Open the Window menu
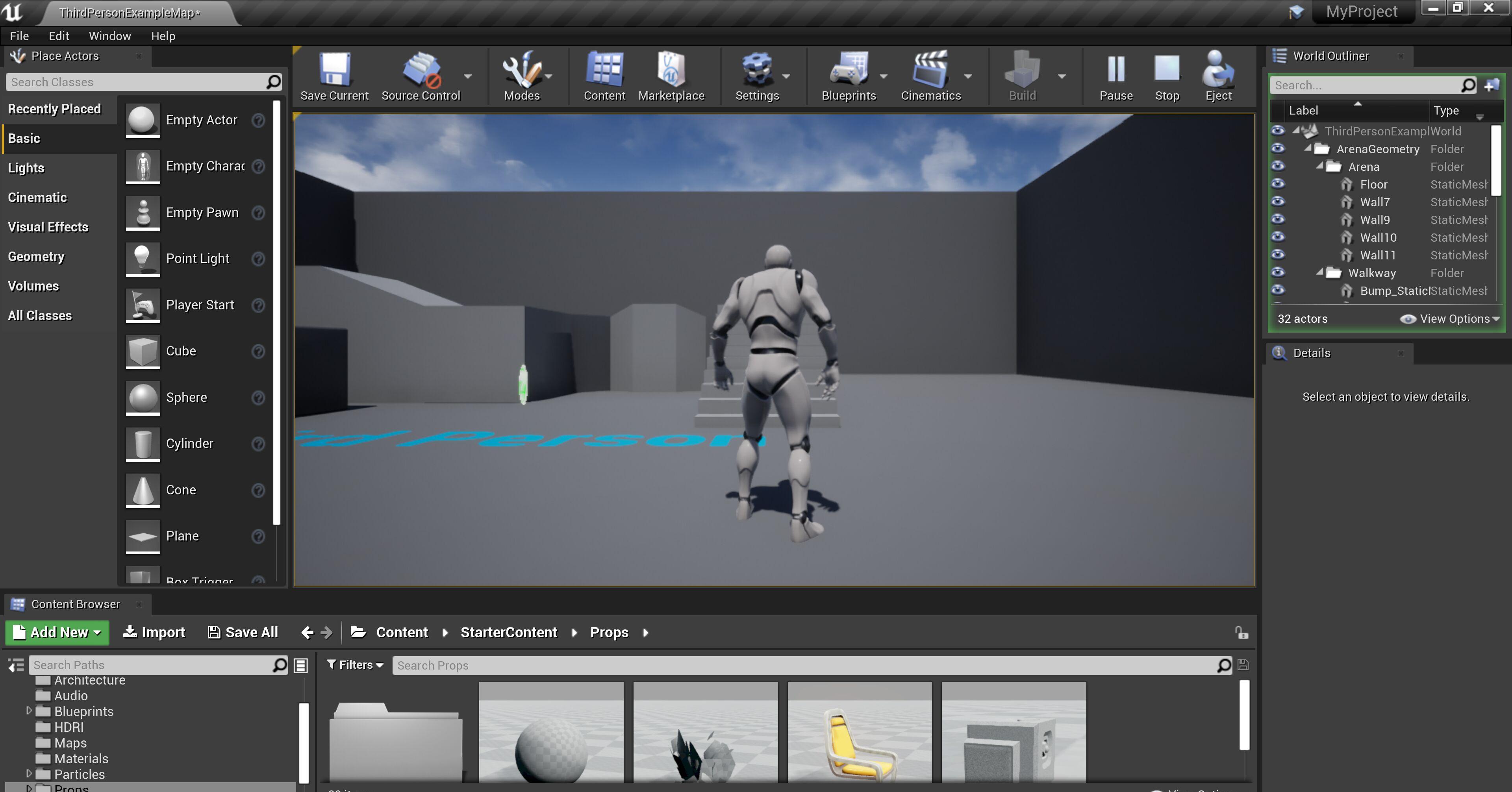The width and height of the screenshot is (1512, 792). pyautogui.click(x=110, y=36)
